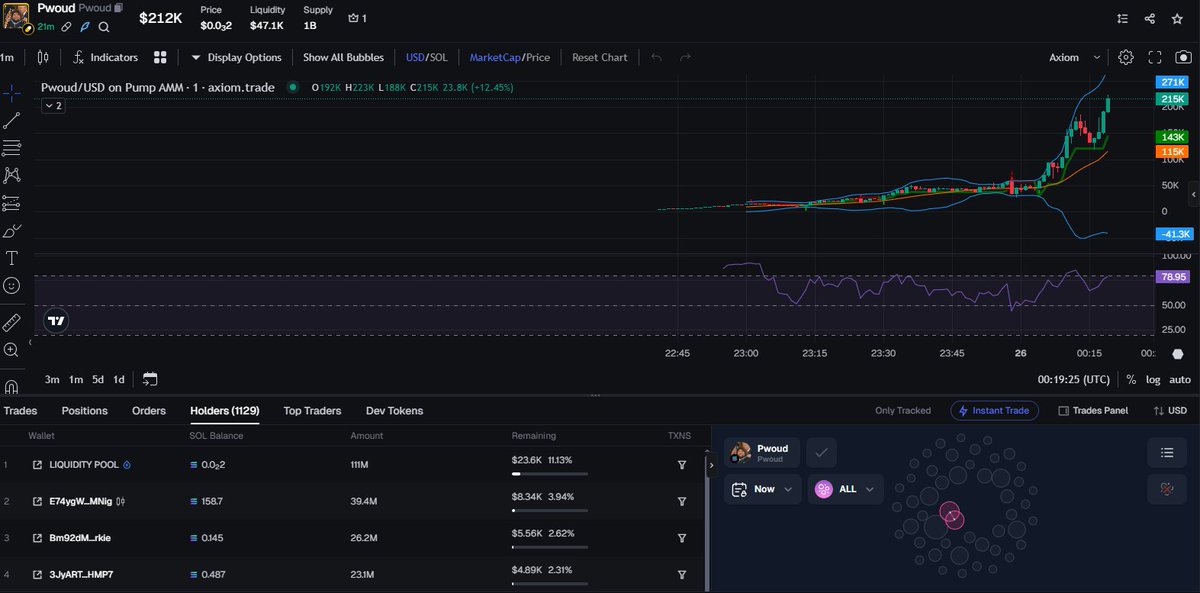Image resolution: width=1200 pixels, height=593 pixels.
Task: Copy the Pwoud token address
Action: click(x=119, y=8)
